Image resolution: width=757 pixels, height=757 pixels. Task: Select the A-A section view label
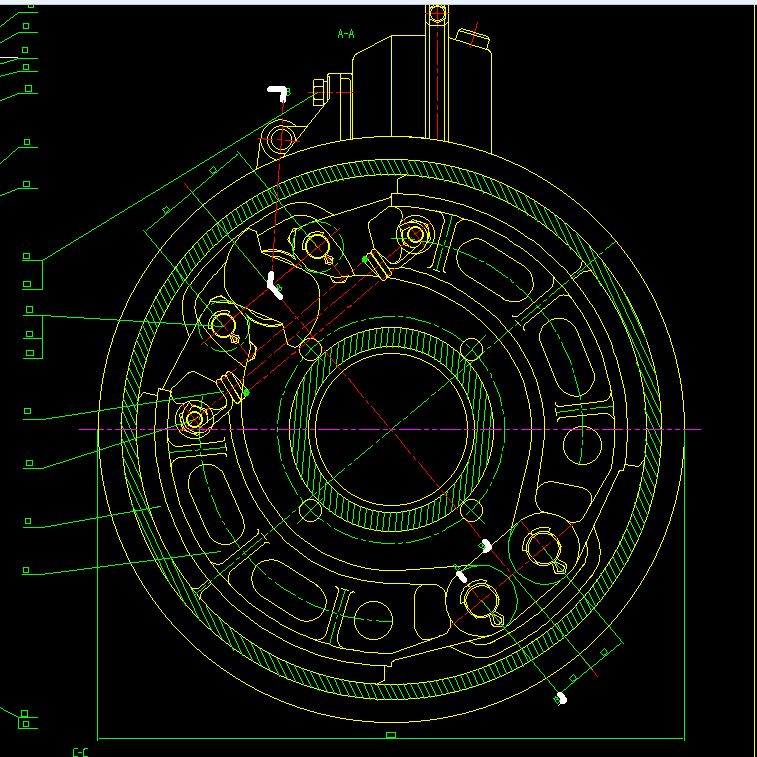coord(346,34)
